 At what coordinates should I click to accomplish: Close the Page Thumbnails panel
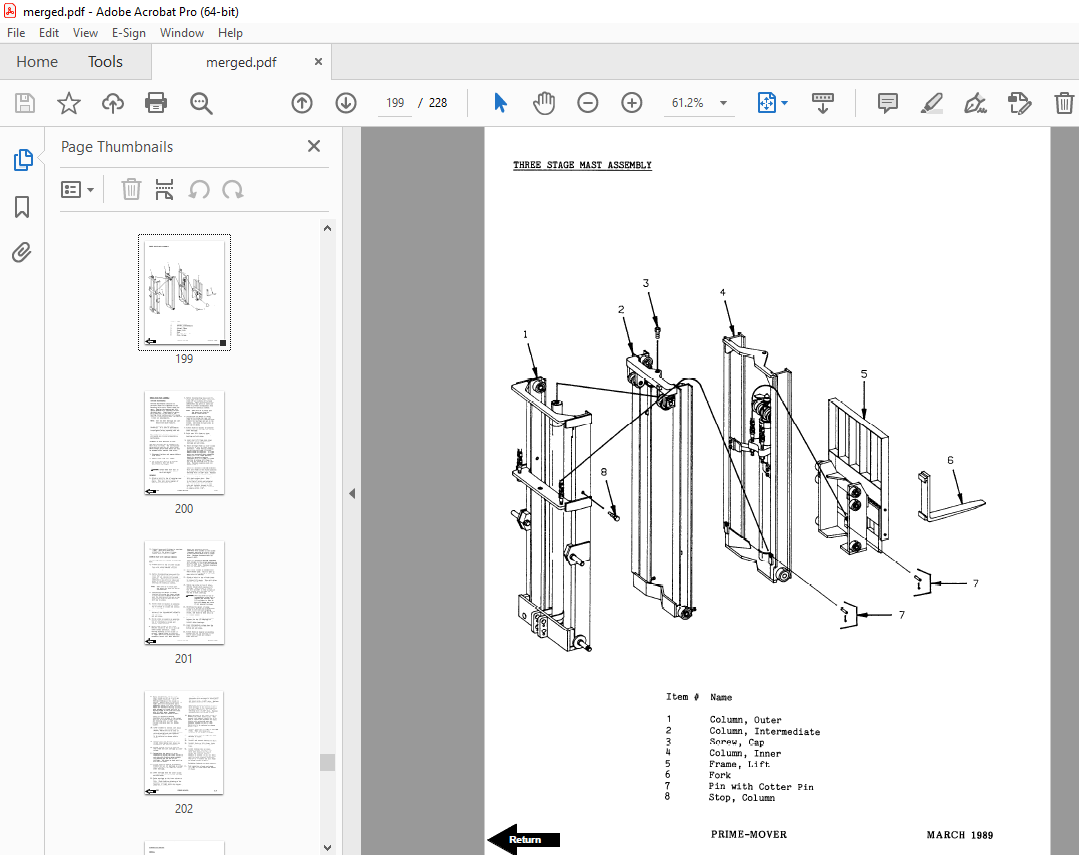314,146
